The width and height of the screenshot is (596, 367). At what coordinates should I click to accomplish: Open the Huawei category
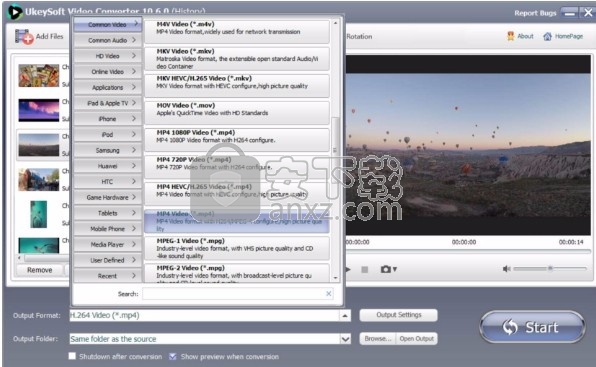coord(108,166)
